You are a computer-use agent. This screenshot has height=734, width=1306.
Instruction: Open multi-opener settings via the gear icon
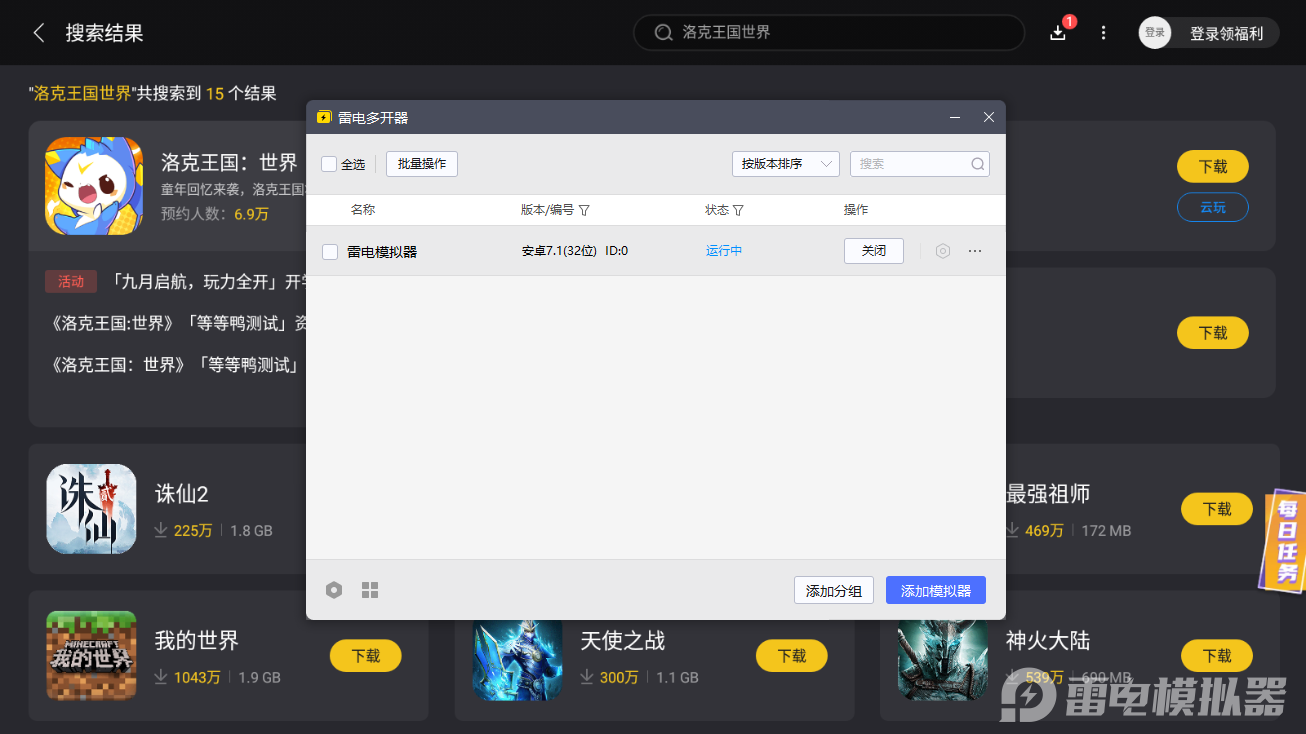(334, 590)
